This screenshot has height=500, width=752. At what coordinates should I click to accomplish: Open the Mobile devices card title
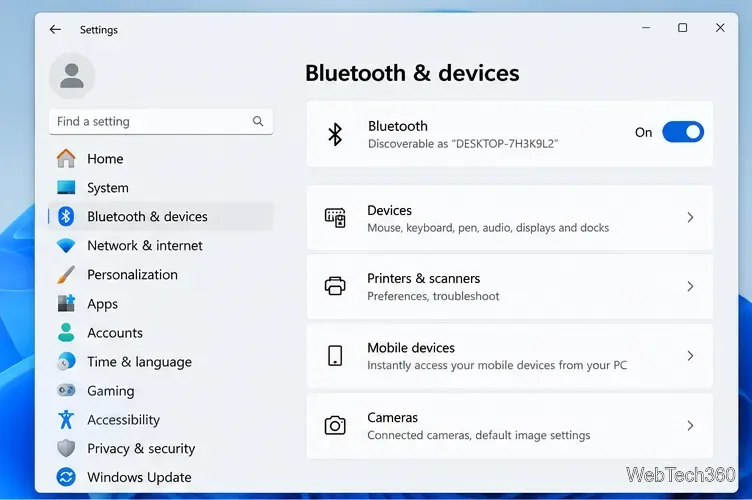(411, 348)
